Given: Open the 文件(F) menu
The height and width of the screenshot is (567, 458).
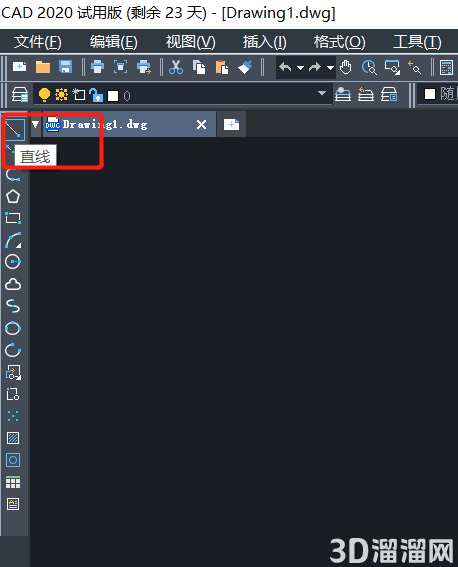Looking at the screenshot, I should coord(38,42).
